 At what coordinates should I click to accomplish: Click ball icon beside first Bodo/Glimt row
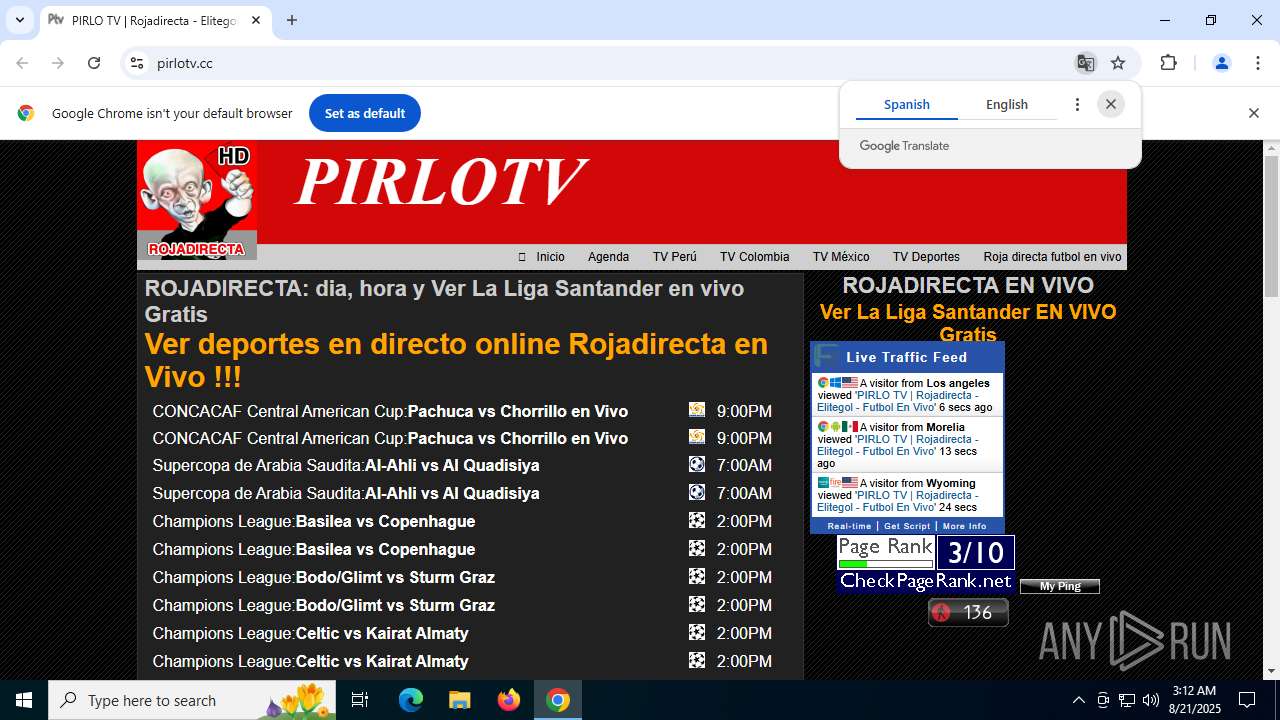697,576
